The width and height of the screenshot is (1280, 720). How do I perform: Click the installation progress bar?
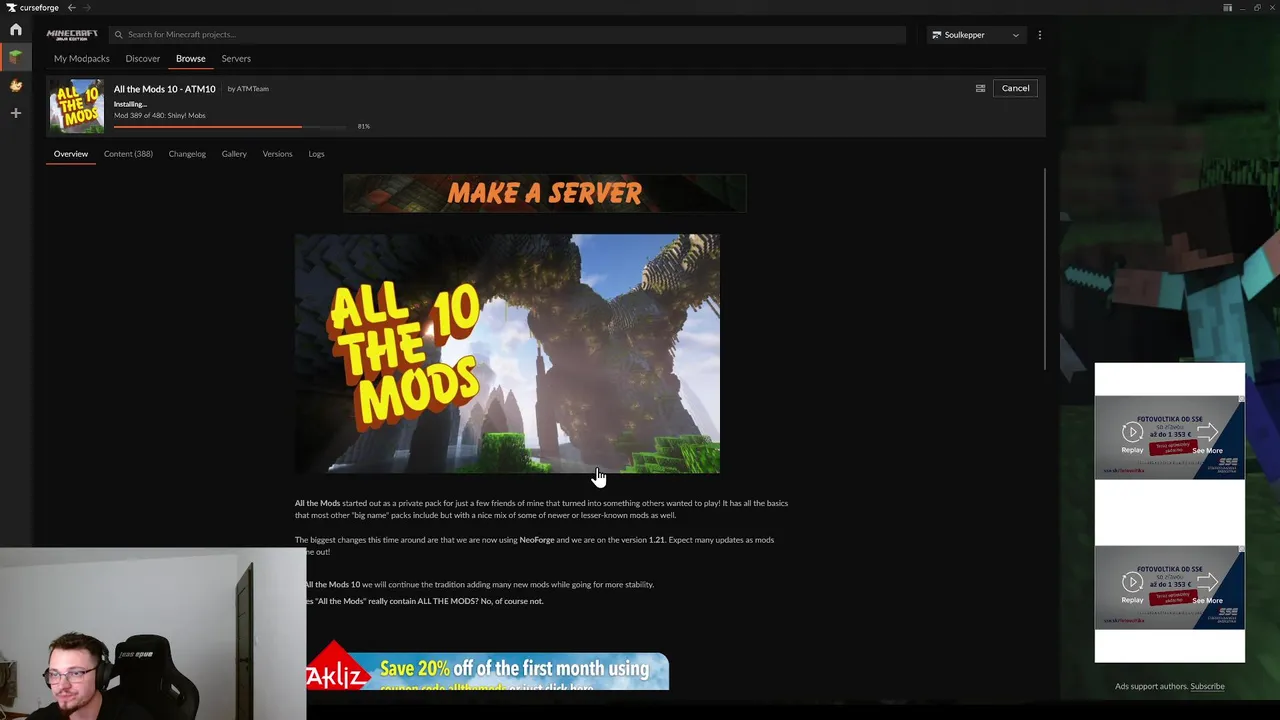click(x=232, y=126)
